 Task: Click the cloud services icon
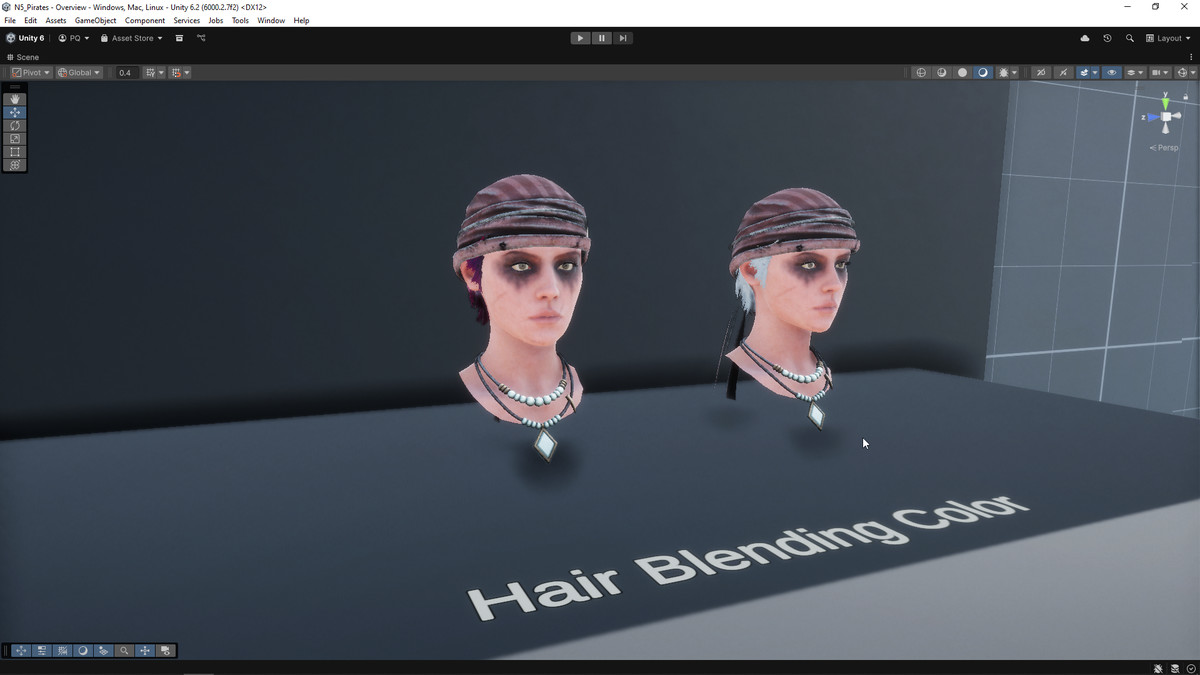pos(1085,38)
